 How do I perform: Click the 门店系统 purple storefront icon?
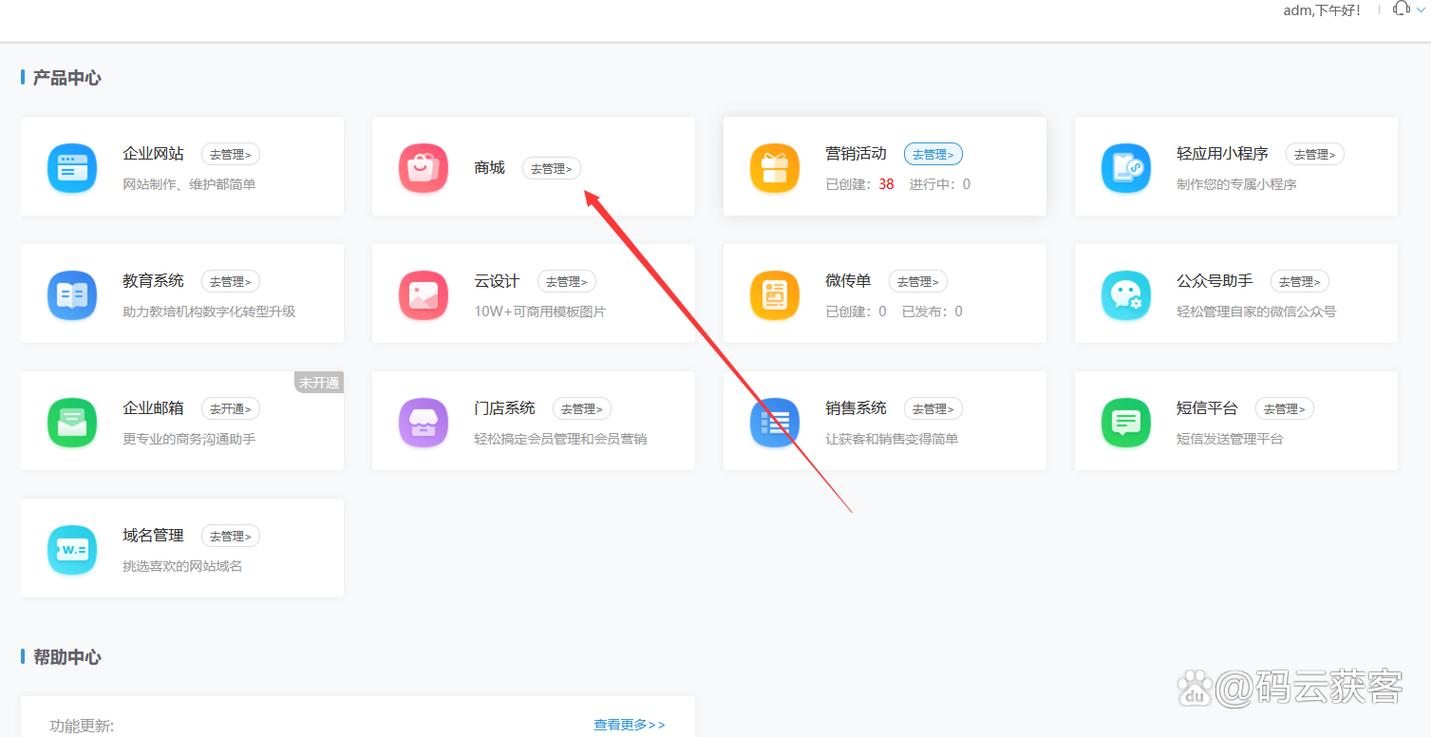(423, 422)
